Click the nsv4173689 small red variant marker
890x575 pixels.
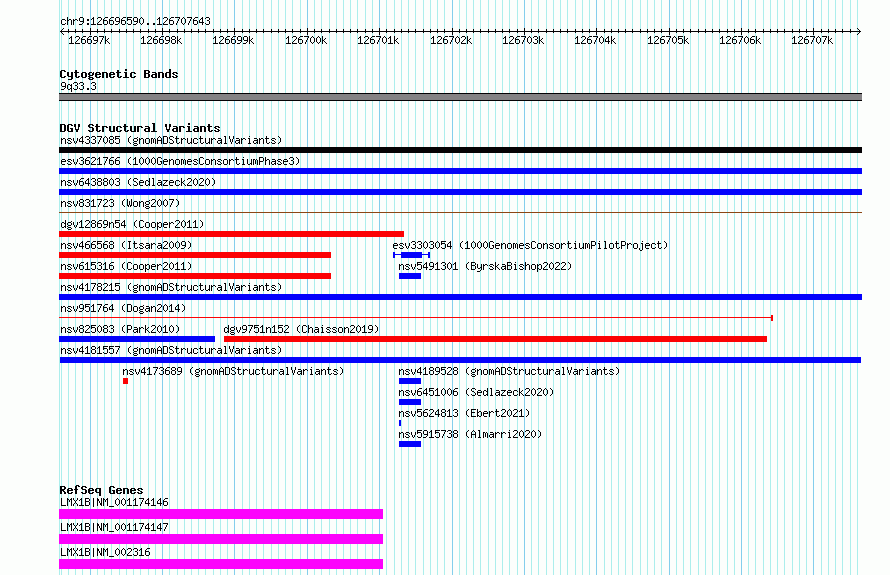(x=125, y=381)
